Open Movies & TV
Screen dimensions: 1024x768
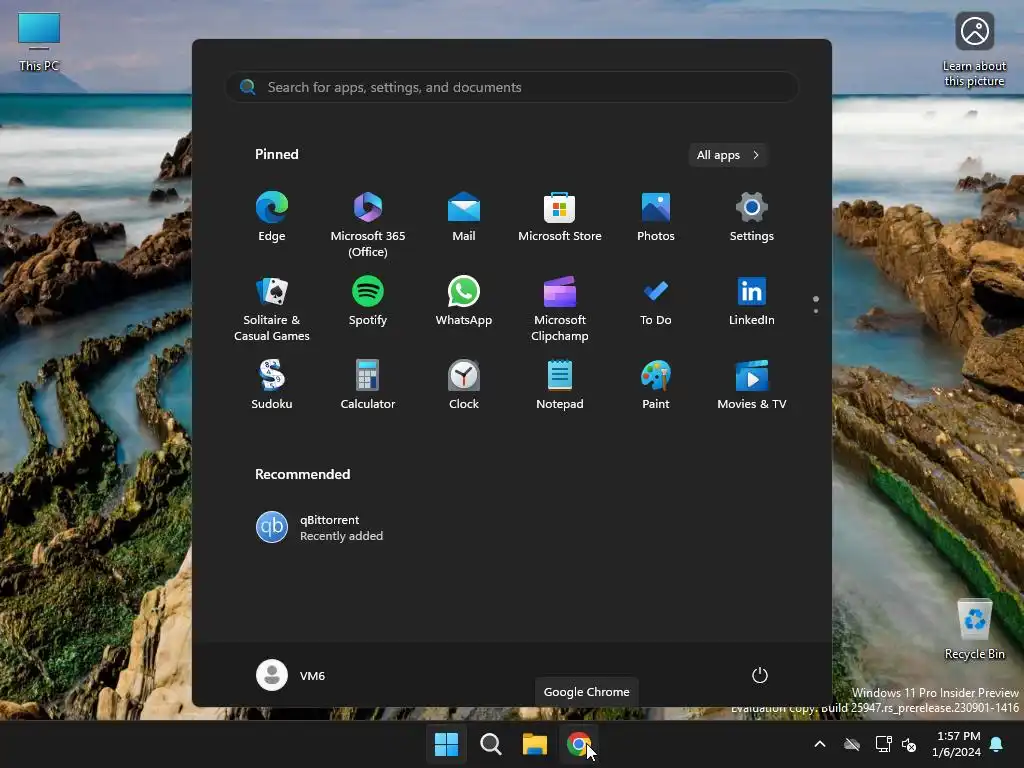point(752,385)
